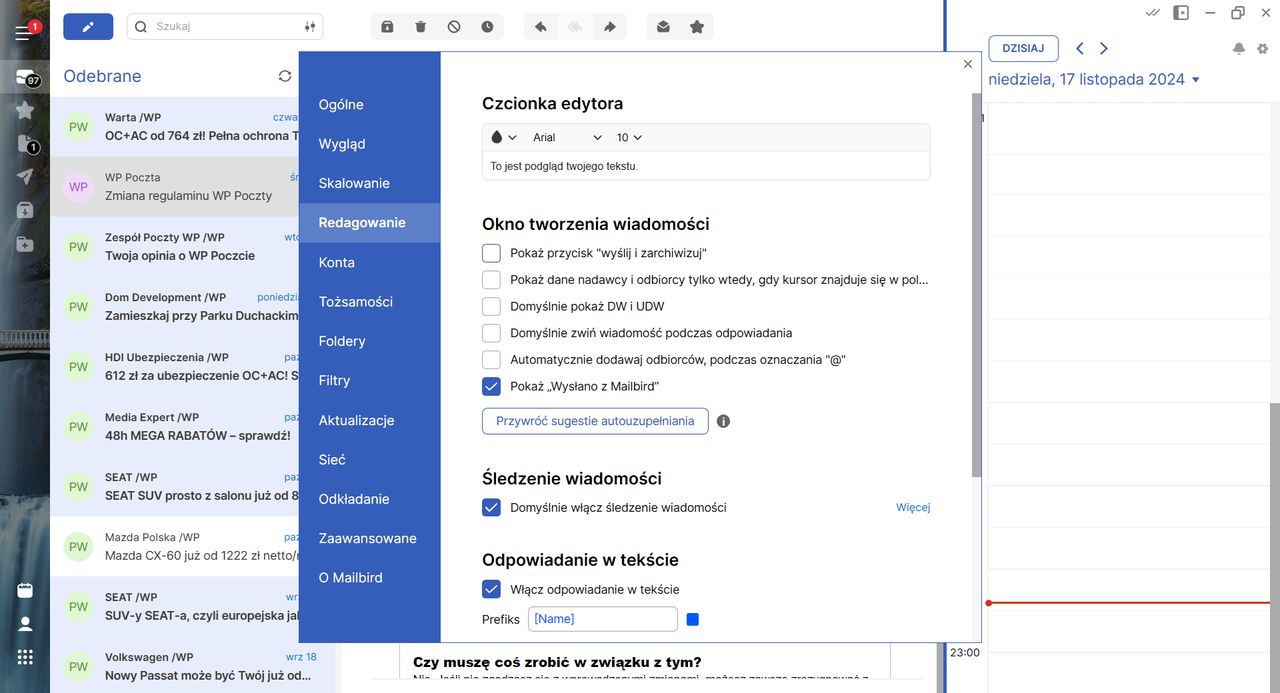
Task: Open sent folder paper plane icon
Action: click(25, 177)
